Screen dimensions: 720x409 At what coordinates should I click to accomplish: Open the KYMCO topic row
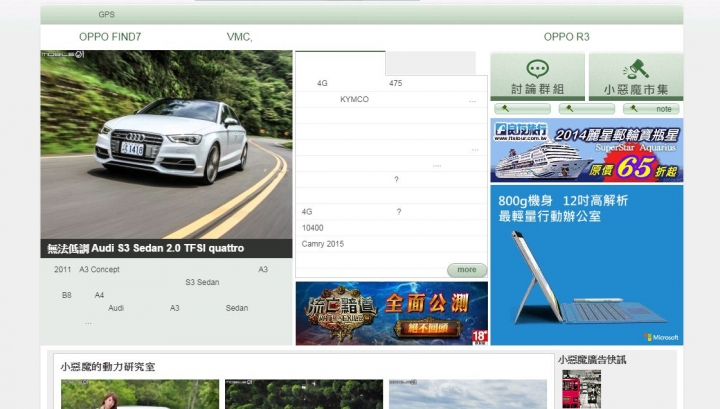pyautogui.click(x=391, y=99)
